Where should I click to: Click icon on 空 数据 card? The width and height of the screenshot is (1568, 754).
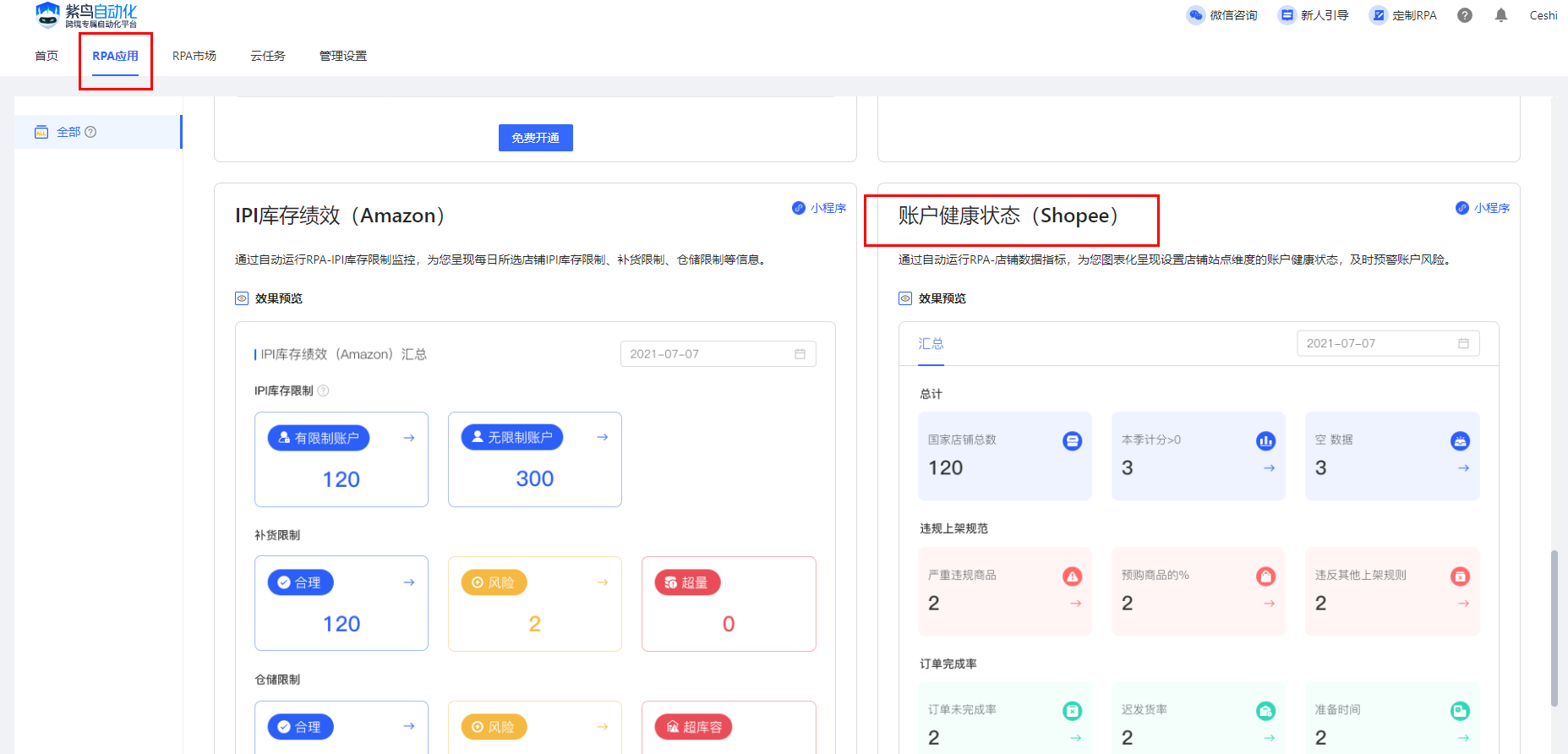pos(1460,440)
